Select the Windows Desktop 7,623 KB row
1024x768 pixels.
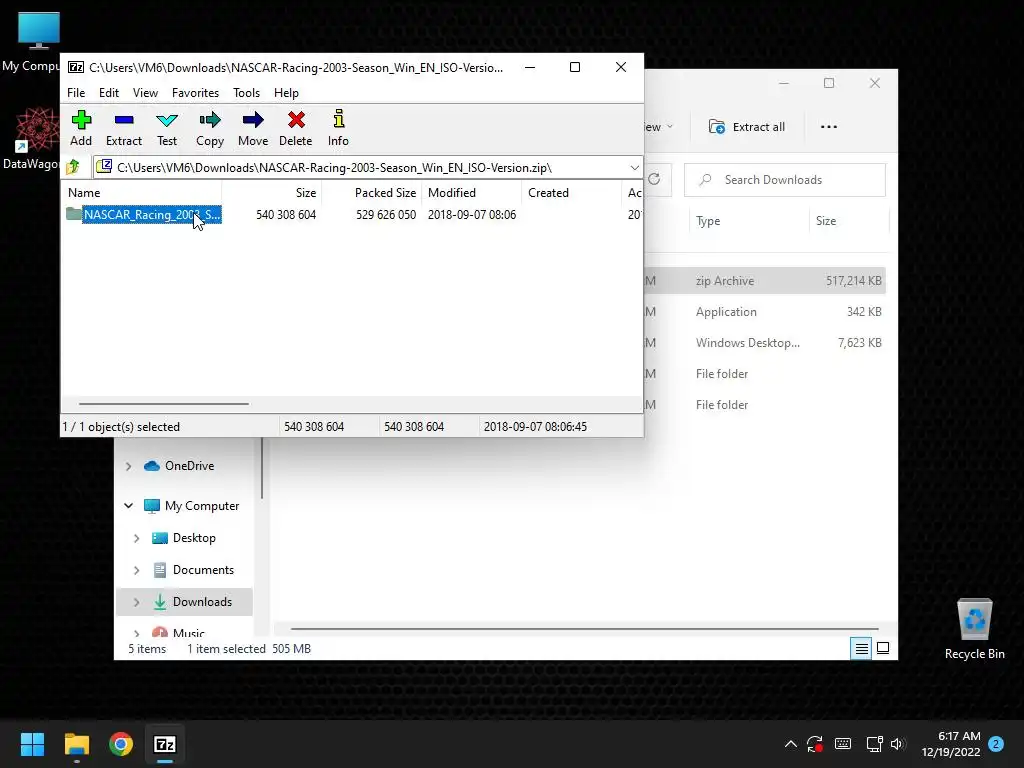click(764, 343)
